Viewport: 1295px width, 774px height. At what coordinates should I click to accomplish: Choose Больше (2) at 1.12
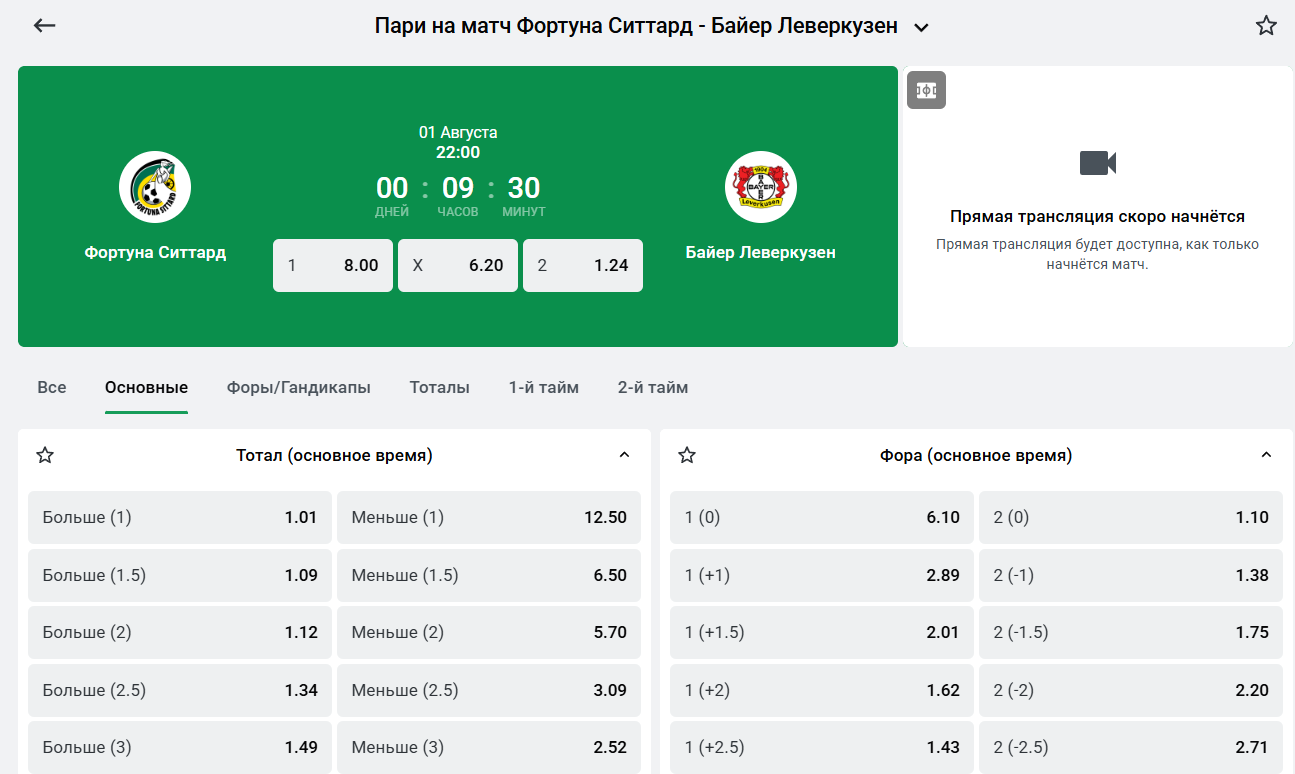(180, 632)
